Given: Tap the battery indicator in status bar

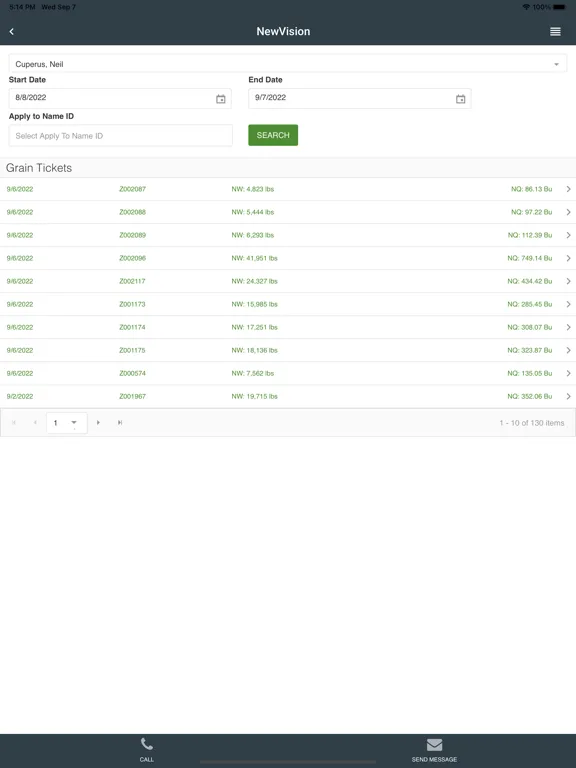Looking at the screenshot, I should point(559,7).
